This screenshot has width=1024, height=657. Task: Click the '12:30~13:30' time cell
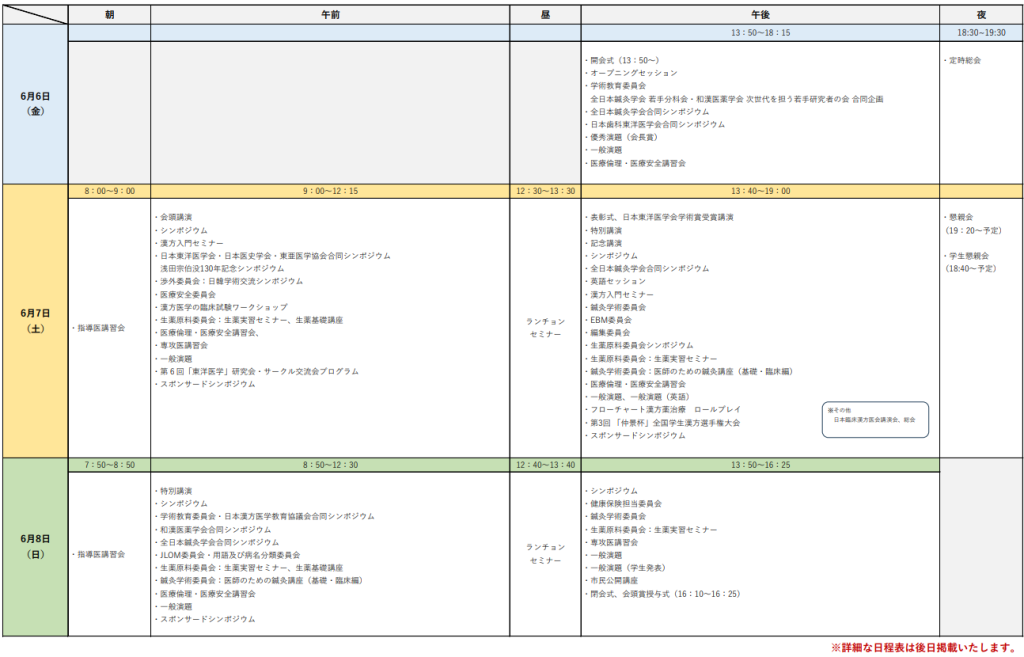[x=545, y=191]
